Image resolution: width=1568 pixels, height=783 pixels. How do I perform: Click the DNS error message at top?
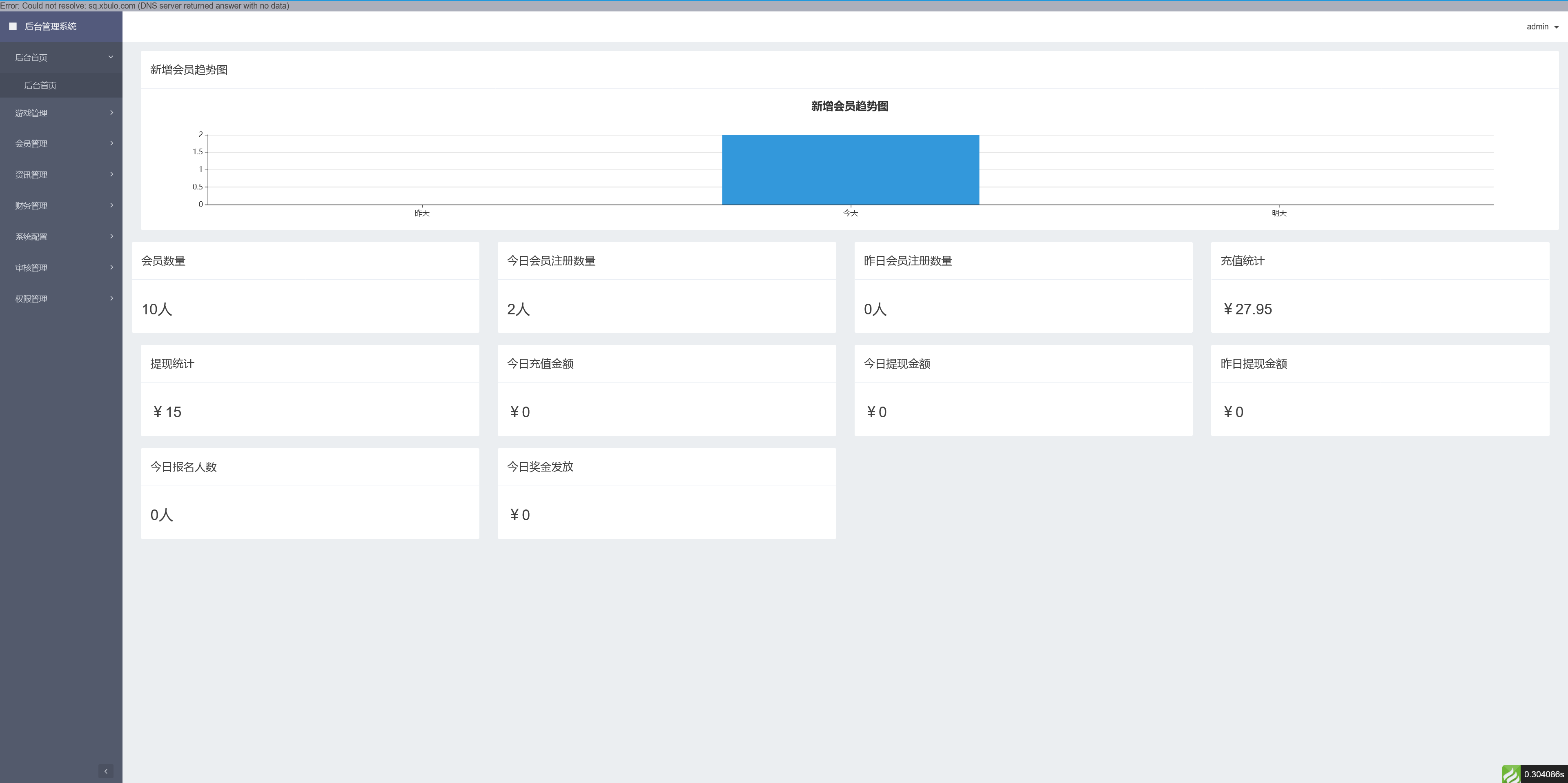click(145, 5)
